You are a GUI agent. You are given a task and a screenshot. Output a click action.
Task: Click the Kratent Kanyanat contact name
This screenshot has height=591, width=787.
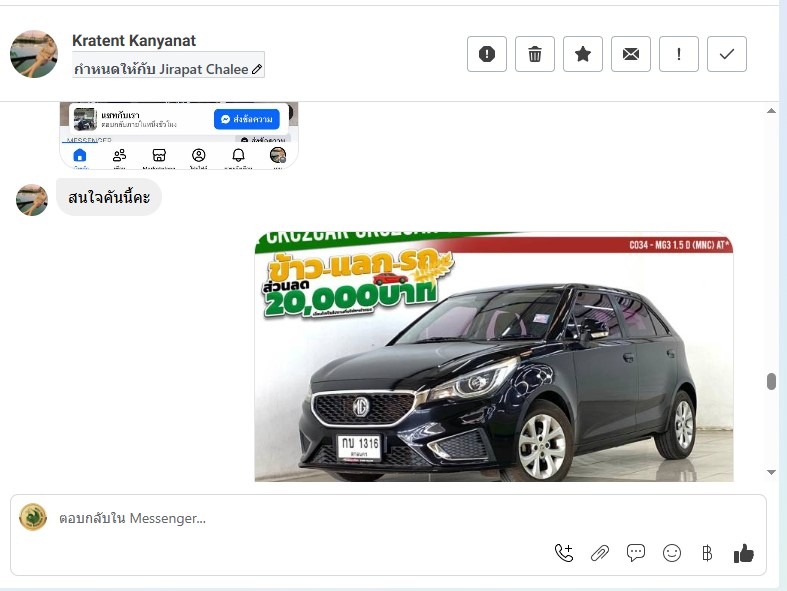tap(134, 41)
